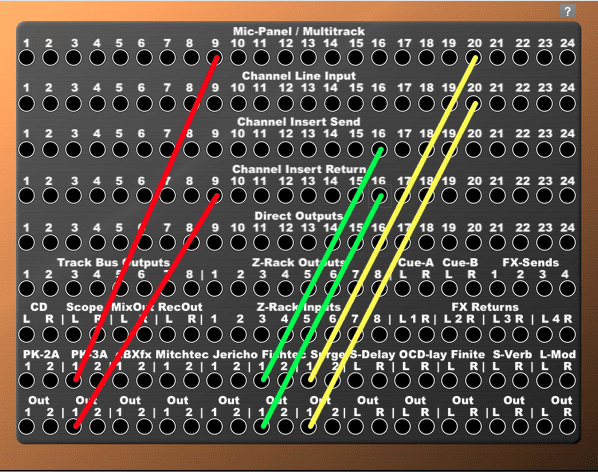Select Mic-Panel / Multitrack jack 24
The height and width of the screenshot is (472, 598).
coord(567,58)
